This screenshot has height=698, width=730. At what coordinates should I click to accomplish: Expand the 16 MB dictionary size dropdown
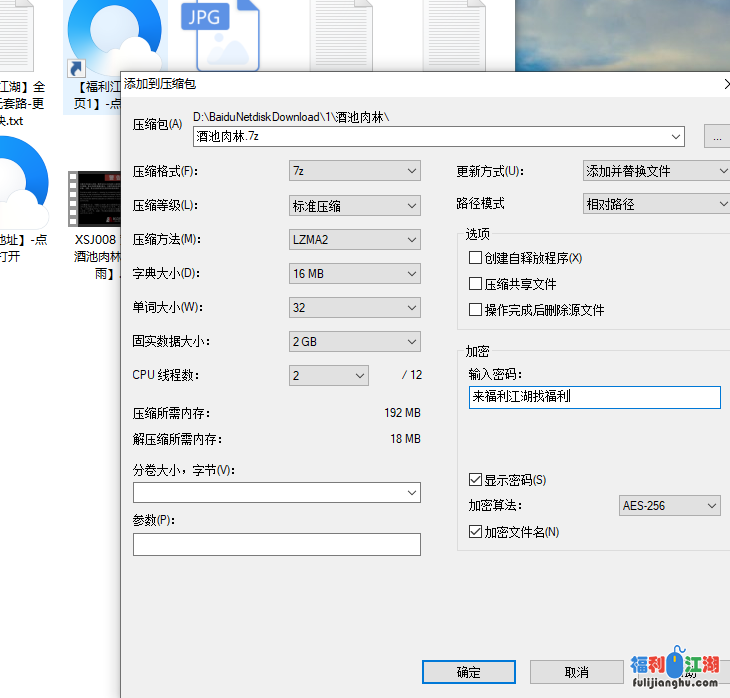click(x=354, y=274)
